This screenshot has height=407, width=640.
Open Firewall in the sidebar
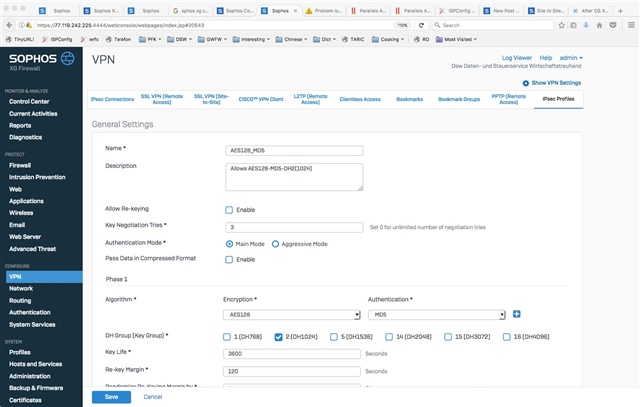coord(20,165)
